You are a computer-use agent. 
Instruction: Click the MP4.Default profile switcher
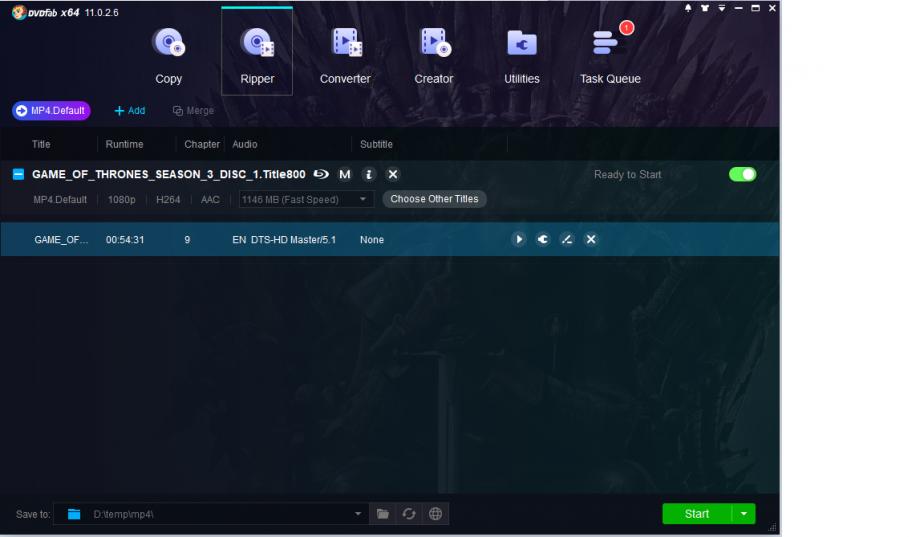(51, 110)
